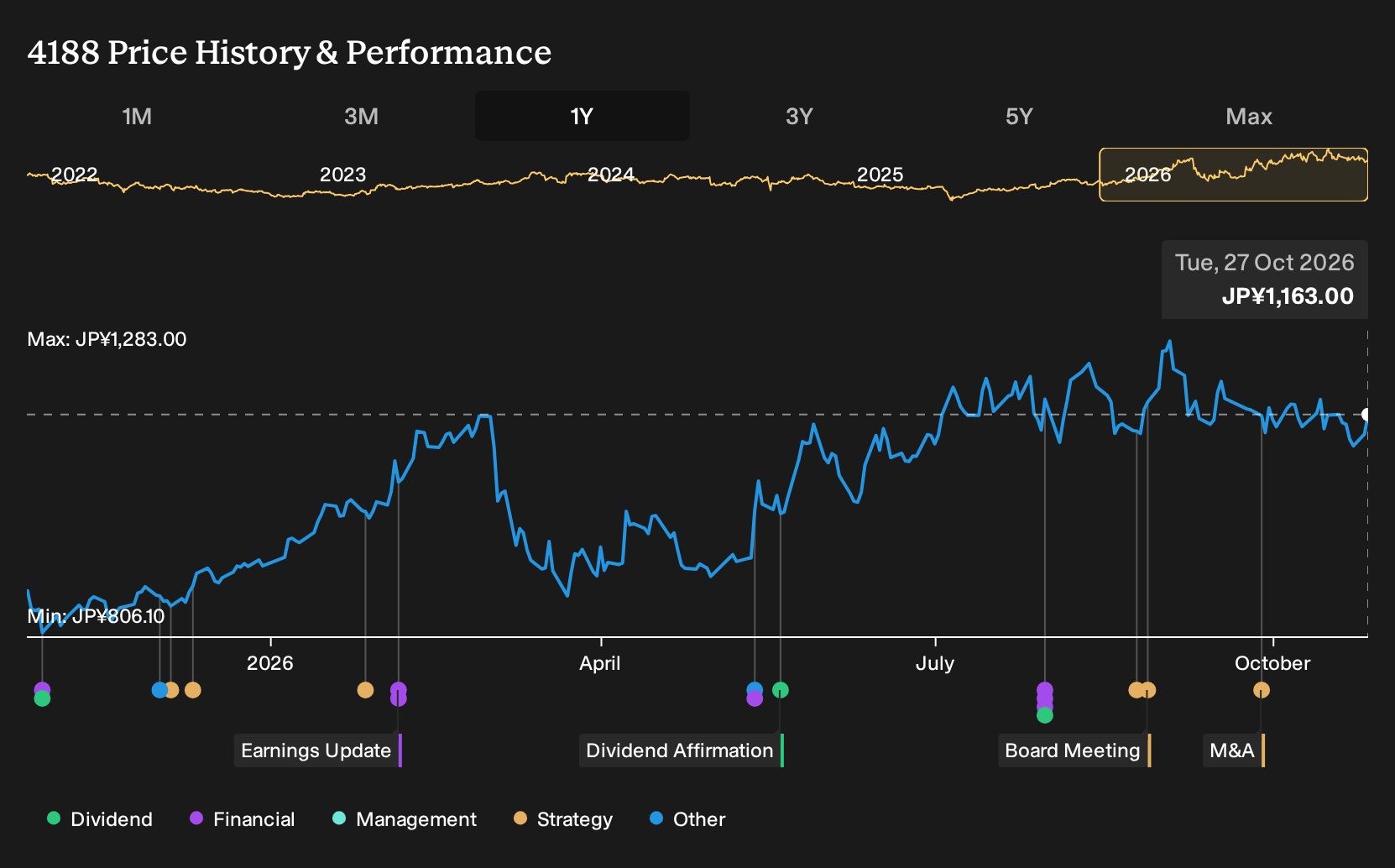Click the "October" axis label
This screenshot has height=868, width=1395.
tap(1272, 663)
